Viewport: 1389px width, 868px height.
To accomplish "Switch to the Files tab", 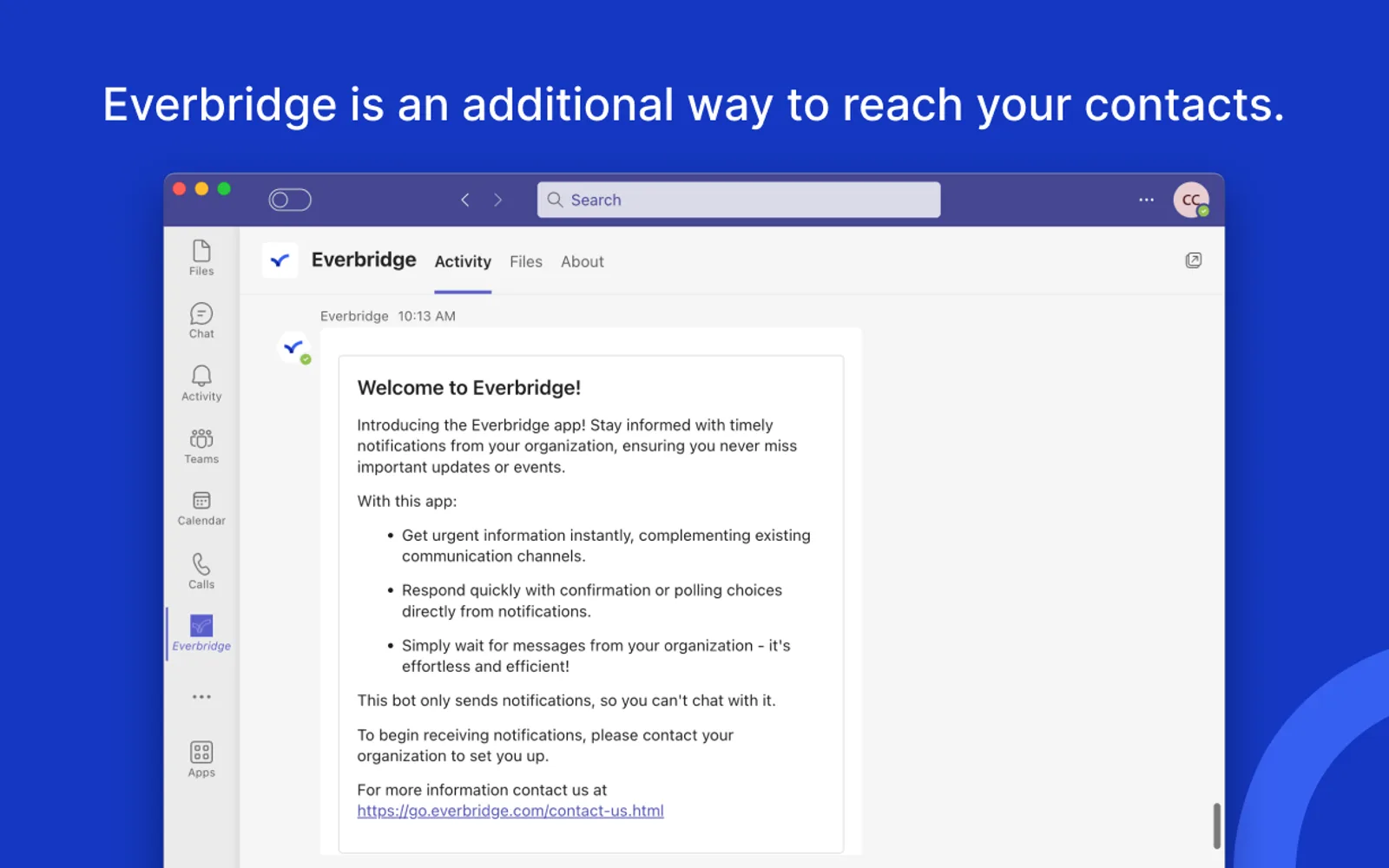I will point(526,261).
